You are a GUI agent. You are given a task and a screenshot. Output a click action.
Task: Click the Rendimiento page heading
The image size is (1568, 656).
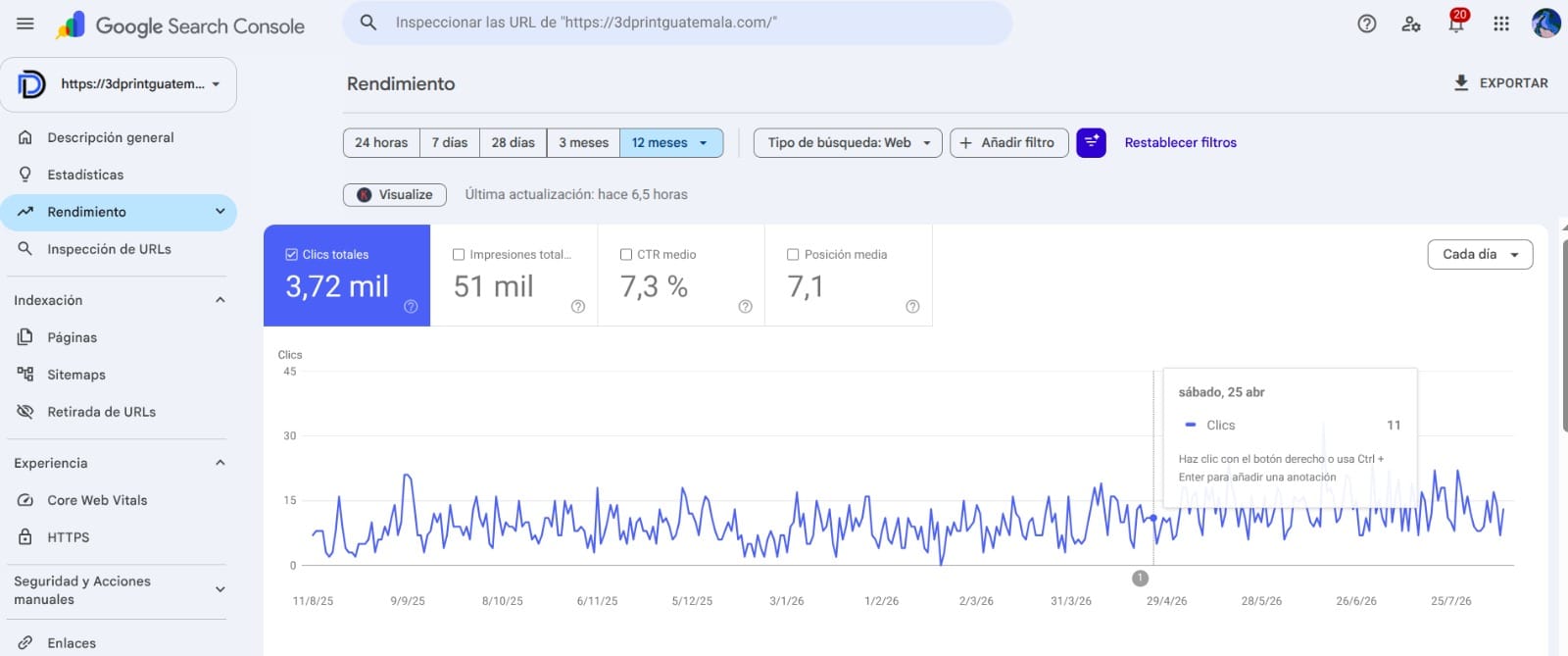401,84
